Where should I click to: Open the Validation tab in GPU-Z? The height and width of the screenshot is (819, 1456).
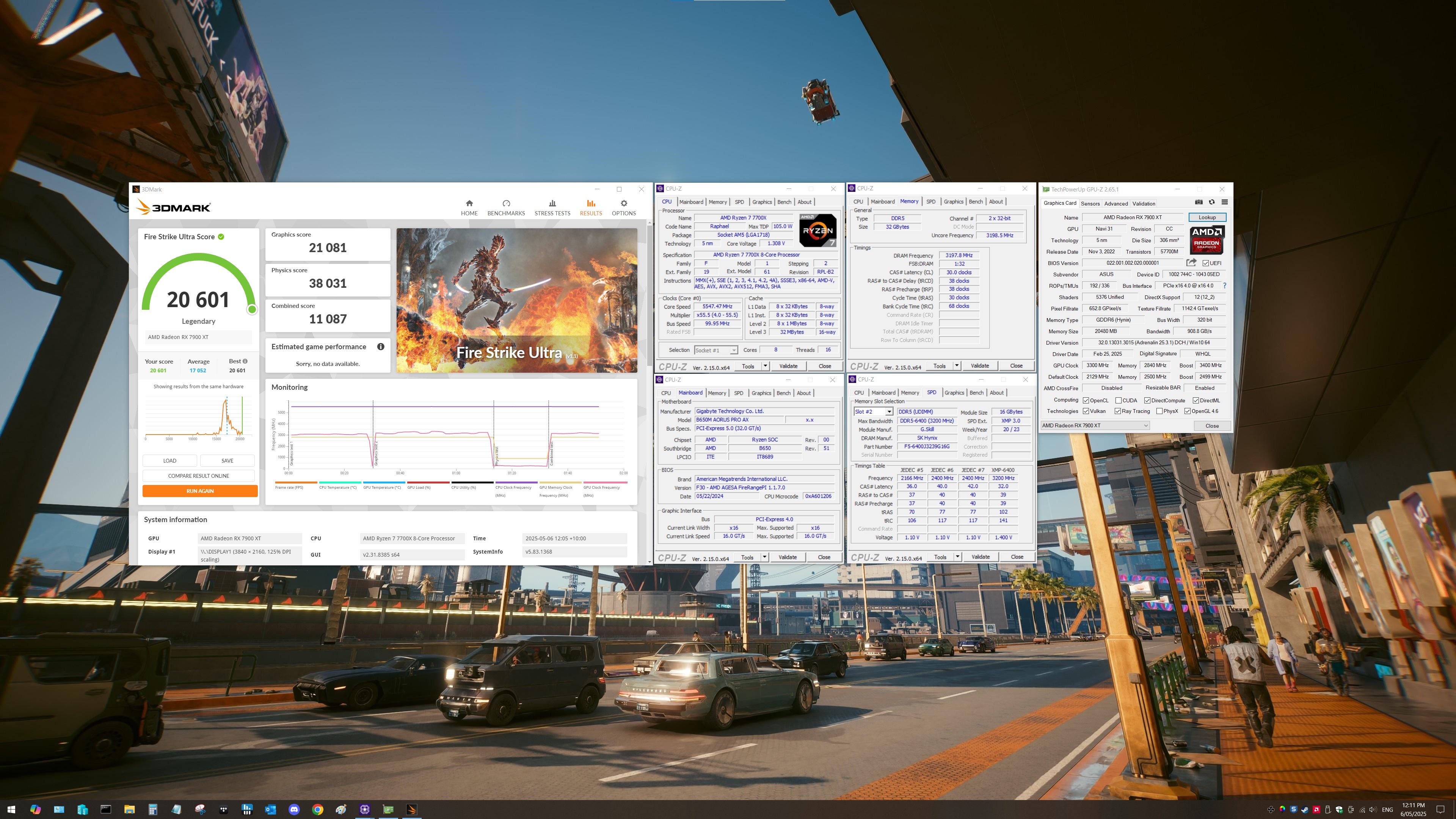[x=1144, y=204]
